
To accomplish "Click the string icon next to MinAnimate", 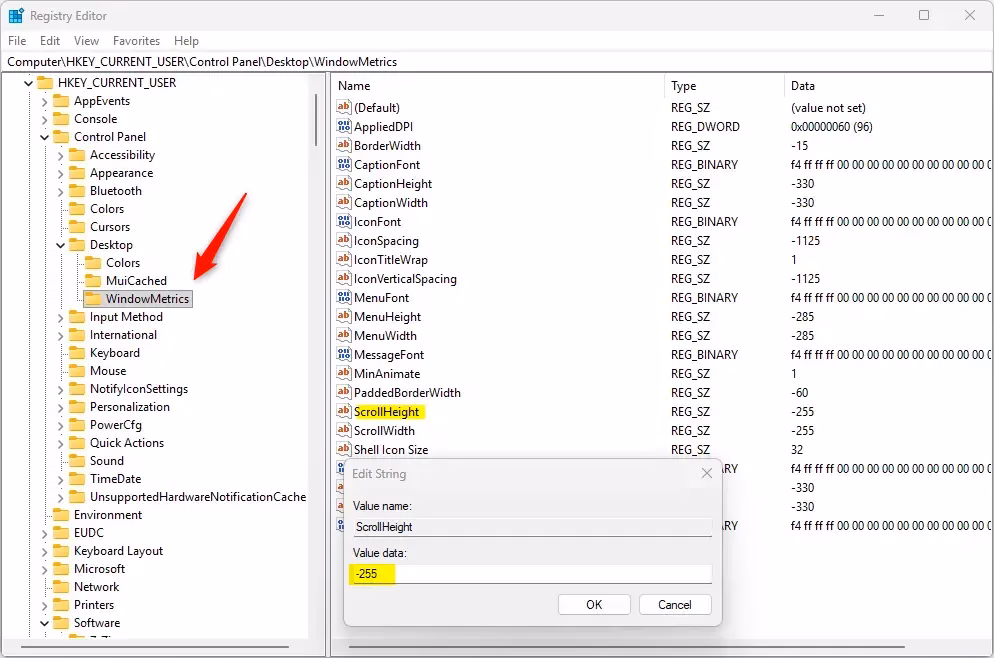I will coord(345,373).
